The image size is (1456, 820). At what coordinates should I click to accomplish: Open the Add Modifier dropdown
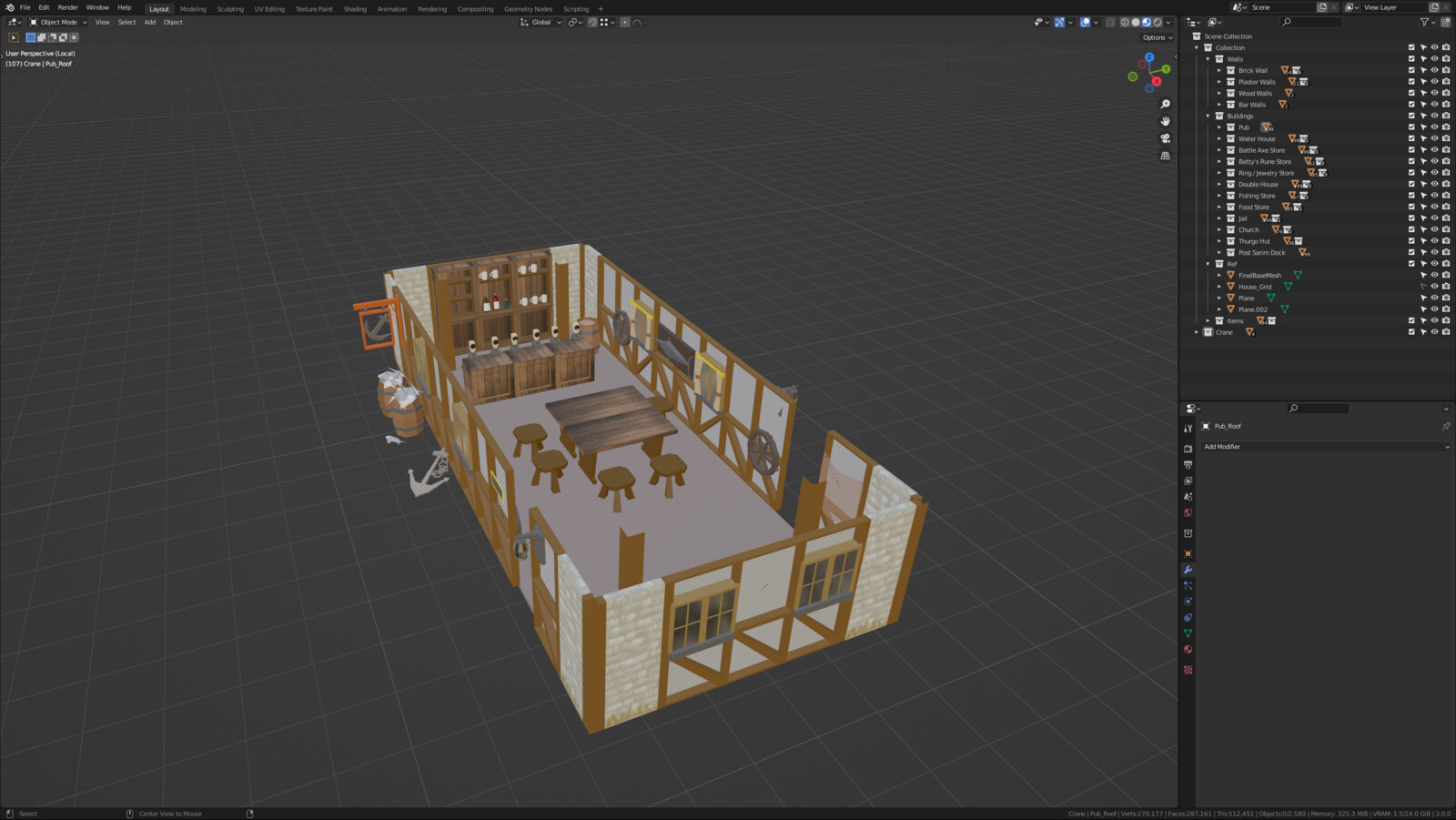click(x=1326, y=447)
